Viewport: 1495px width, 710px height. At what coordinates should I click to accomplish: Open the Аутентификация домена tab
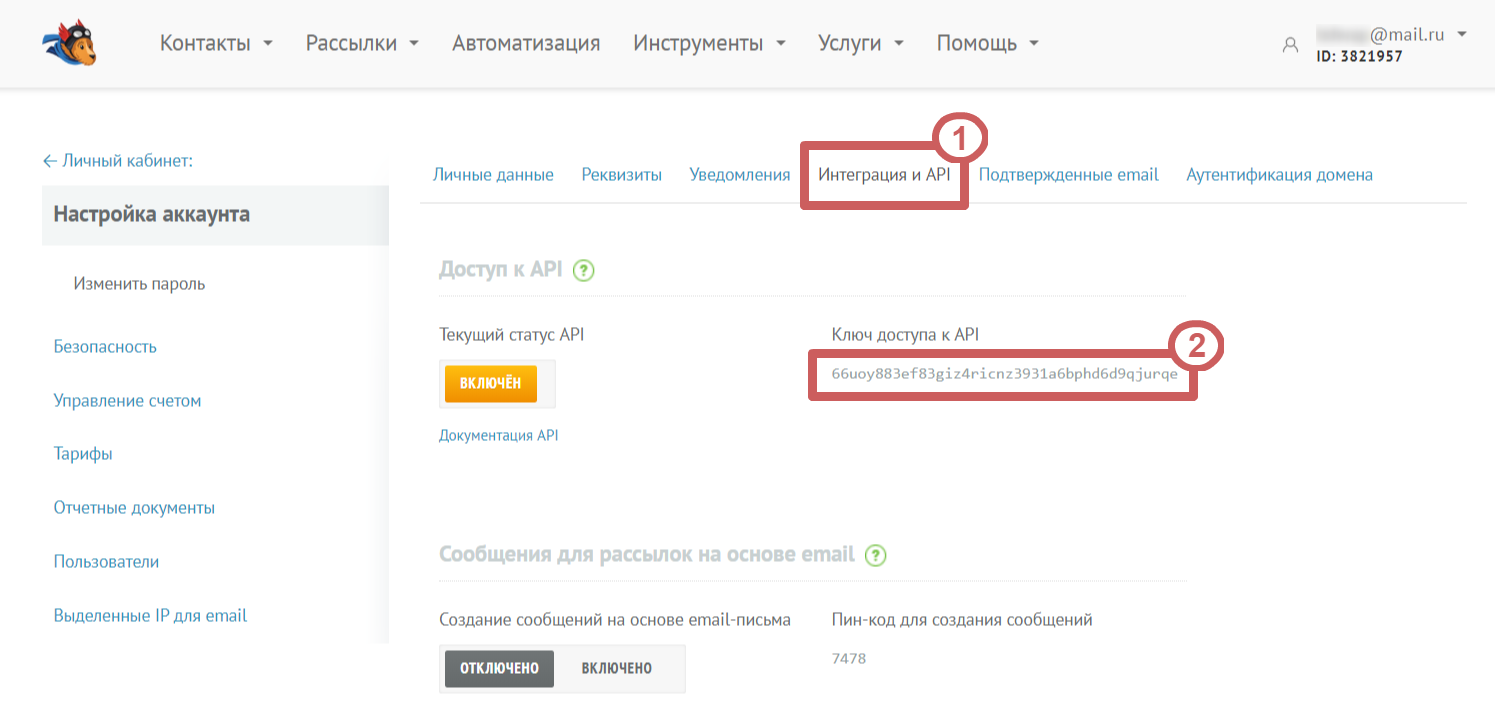pos(1279,175)
